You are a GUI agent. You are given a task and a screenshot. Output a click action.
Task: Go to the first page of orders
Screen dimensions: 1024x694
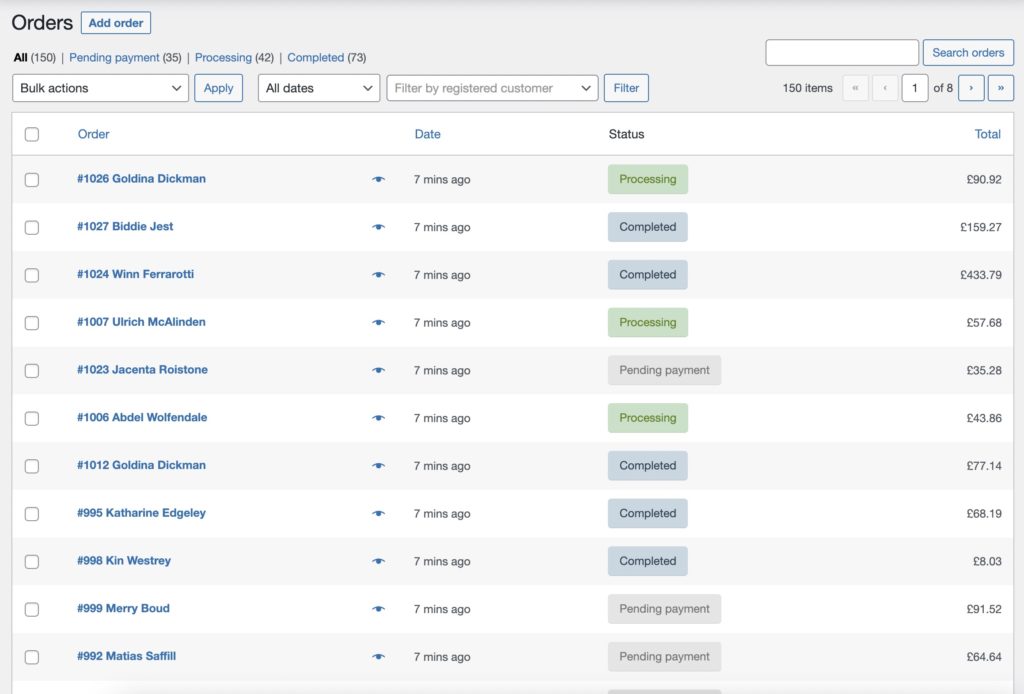point(855,88)
